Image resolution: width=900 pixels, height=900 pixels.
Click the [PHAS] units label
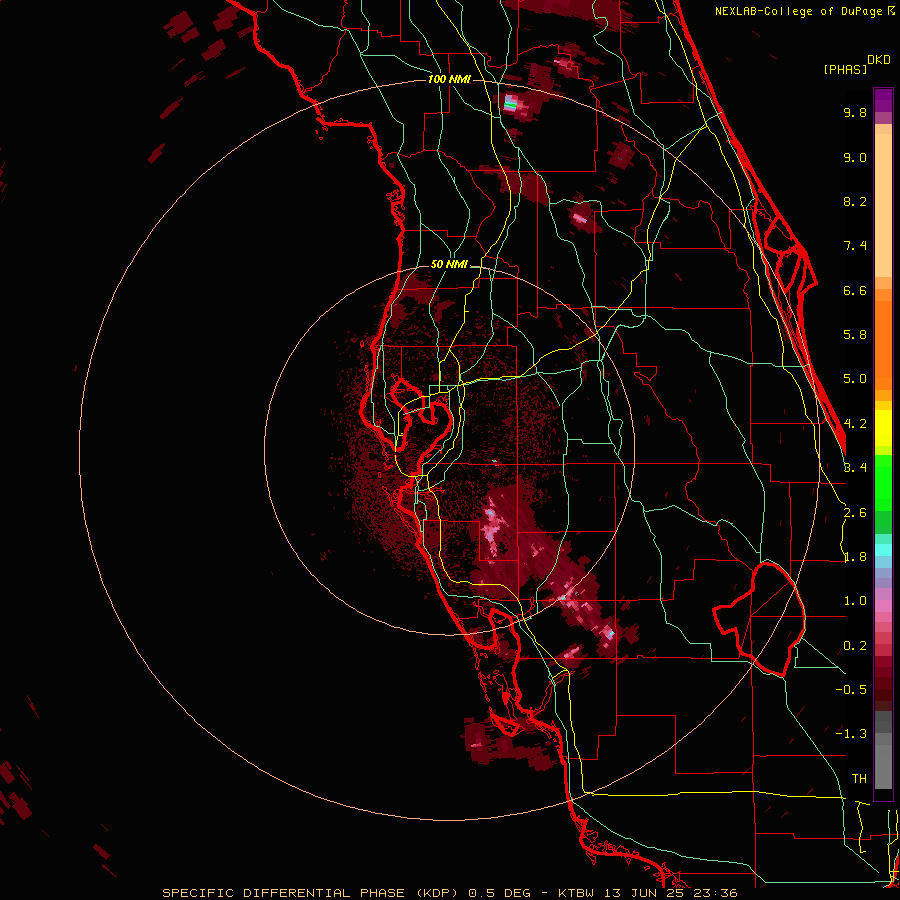pyautogui.click(x=845, y=69)
